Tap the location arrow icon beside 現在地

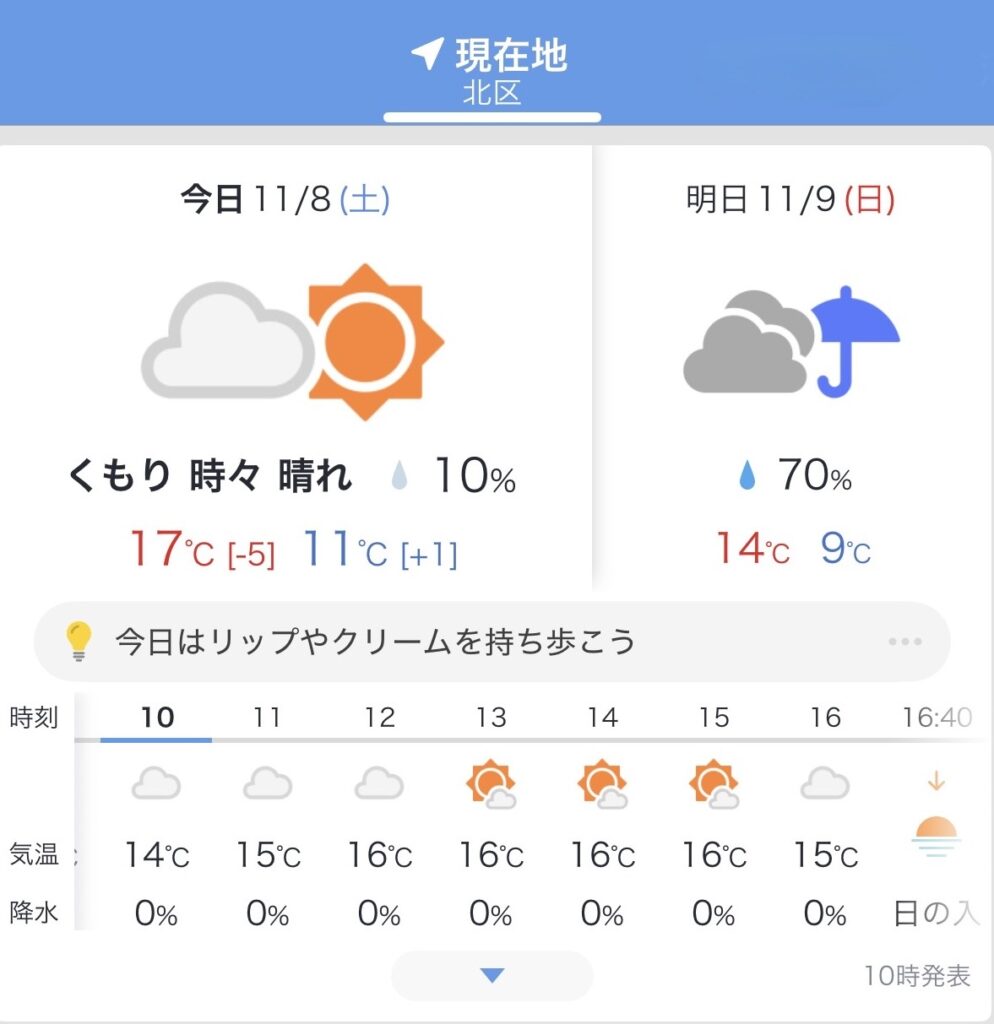point(427,55)
